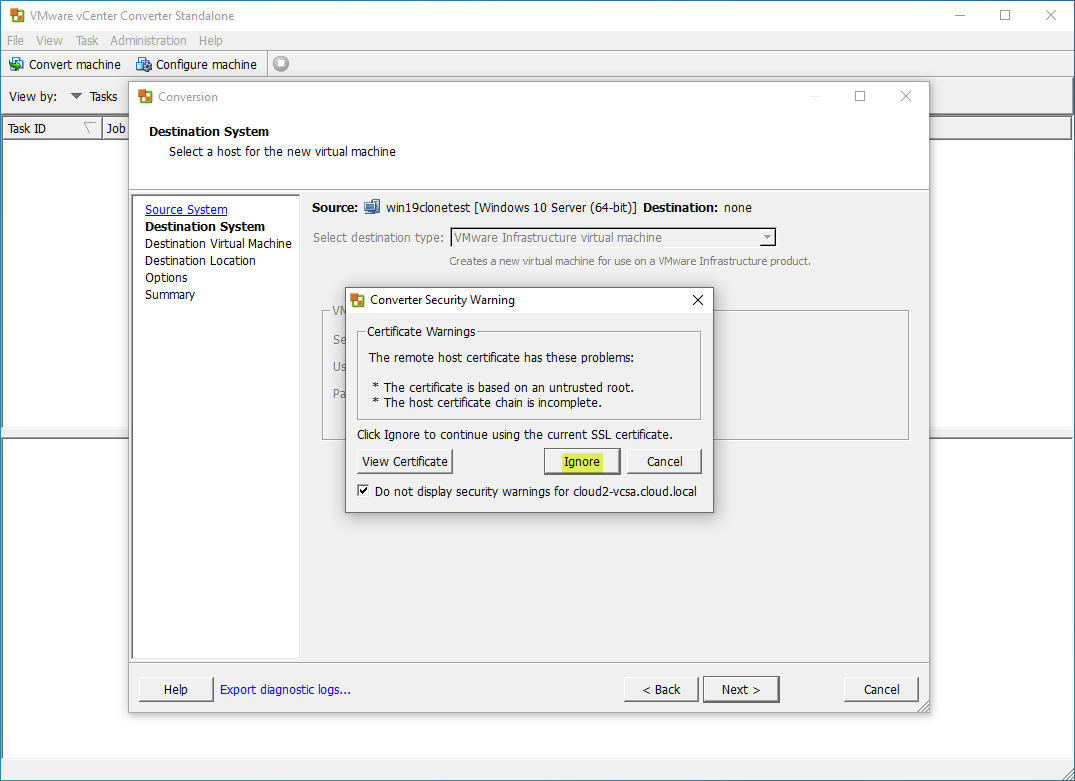Click View Certificate button

[x=404, y=461]
